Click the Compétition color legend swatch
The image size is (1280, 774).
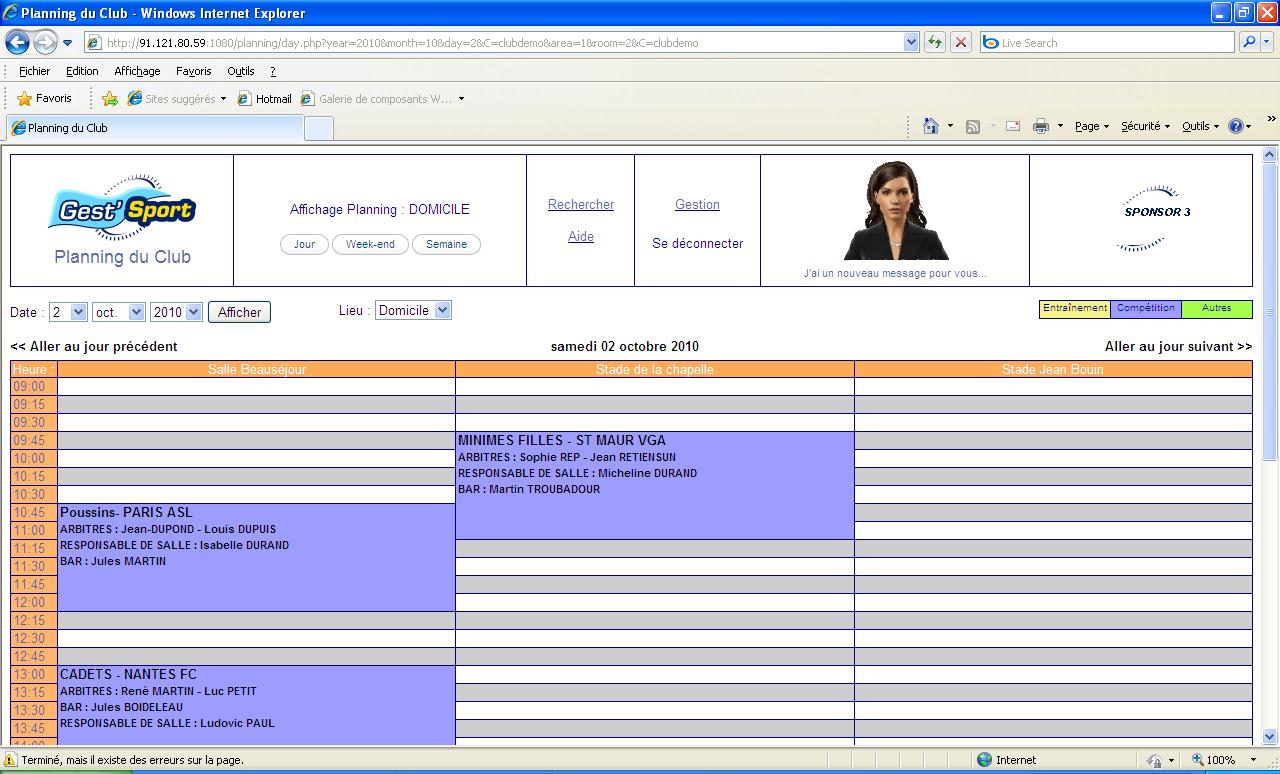coord(1146,309)
